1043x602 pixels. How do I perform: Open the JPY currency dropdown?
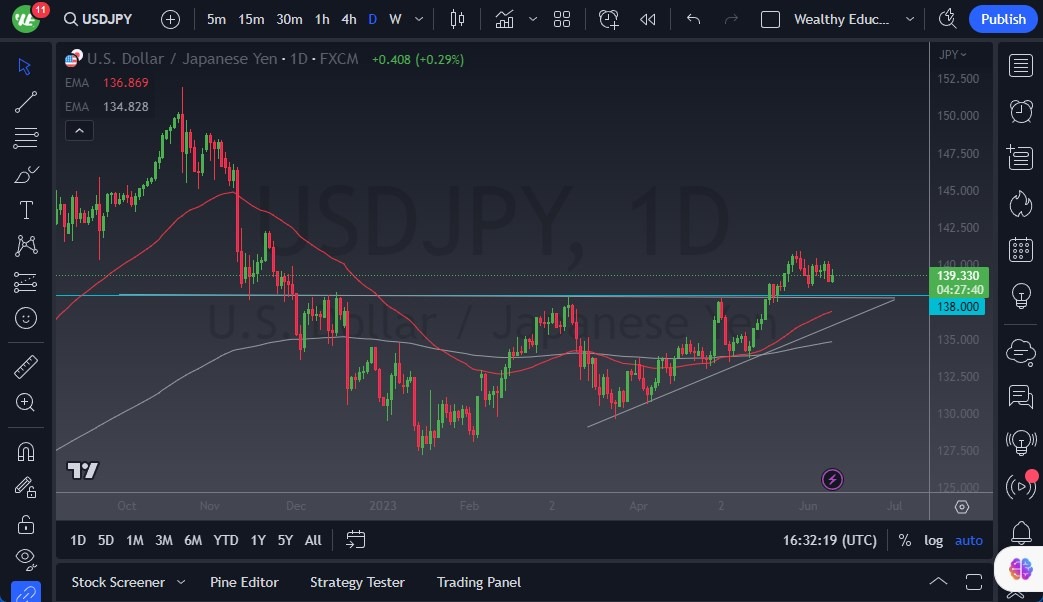point(953,55)
